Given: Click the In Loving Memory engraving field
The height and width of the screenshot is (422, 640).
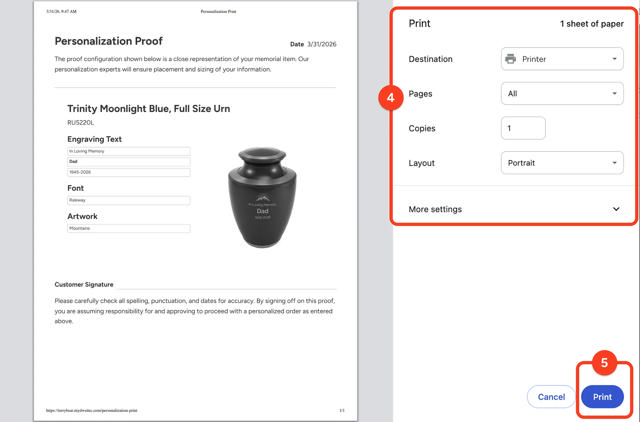Looking at the screenshot, I should [x=129, y=151].
